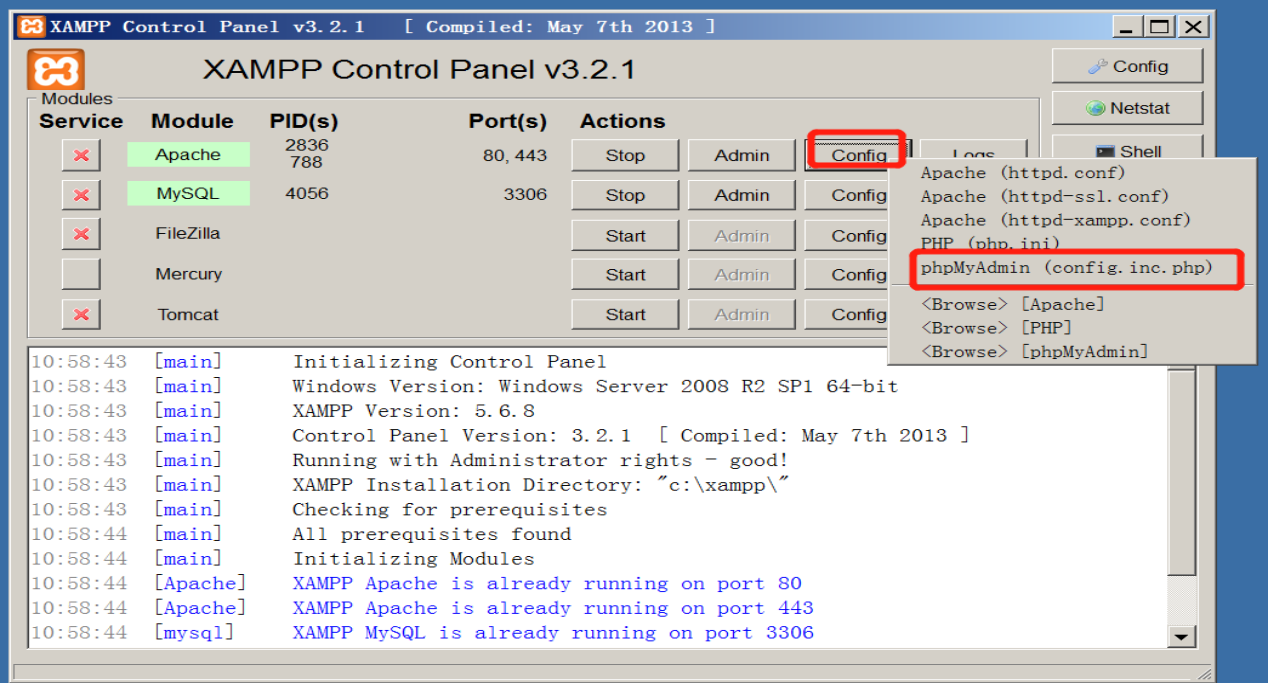Click the log scrollbar down arrow
1268x683 pixels.
[x=1183, y=636]
